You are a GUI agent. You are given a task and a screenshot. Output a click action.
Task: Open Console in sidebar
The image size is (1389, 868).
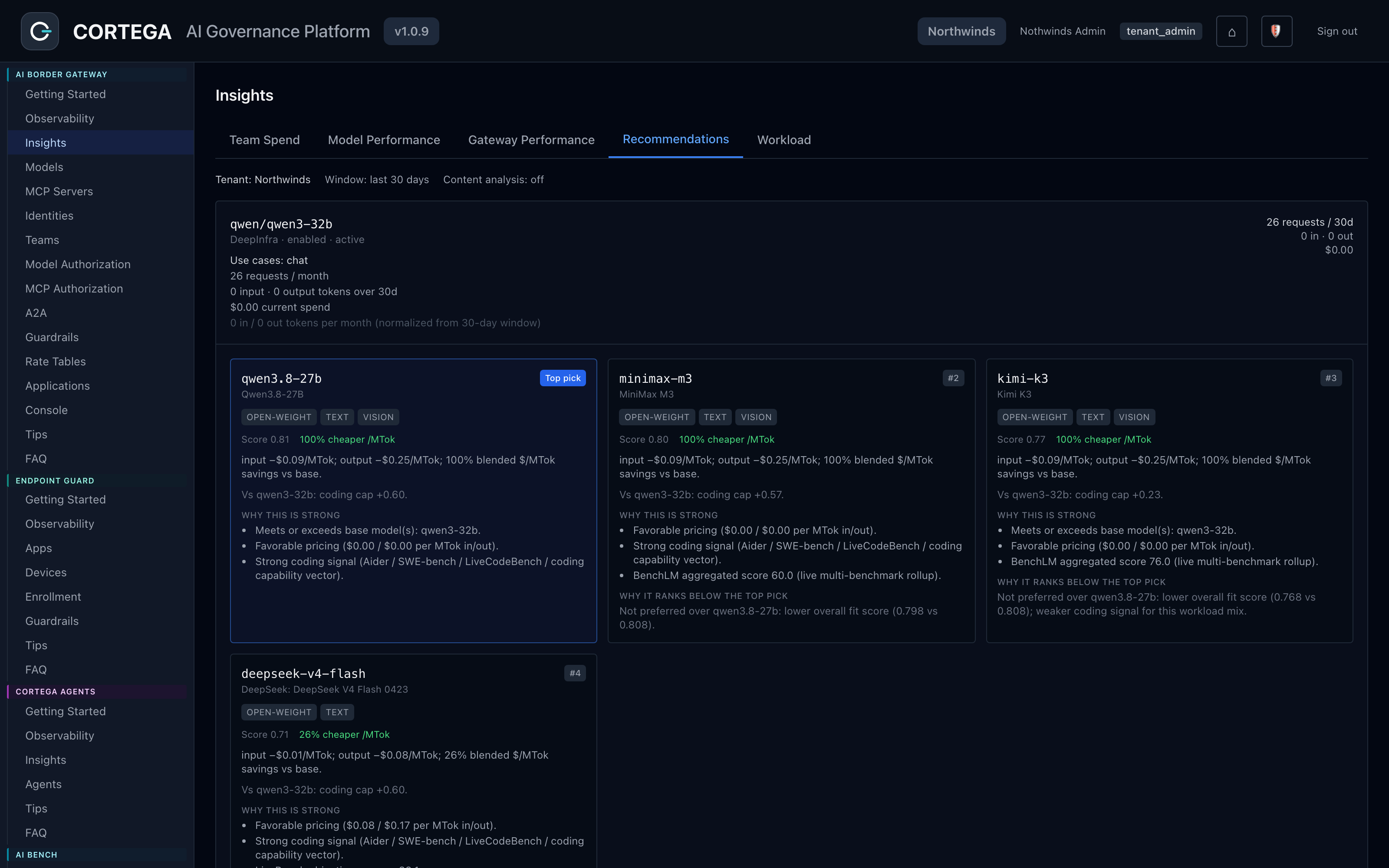point(100,410)
